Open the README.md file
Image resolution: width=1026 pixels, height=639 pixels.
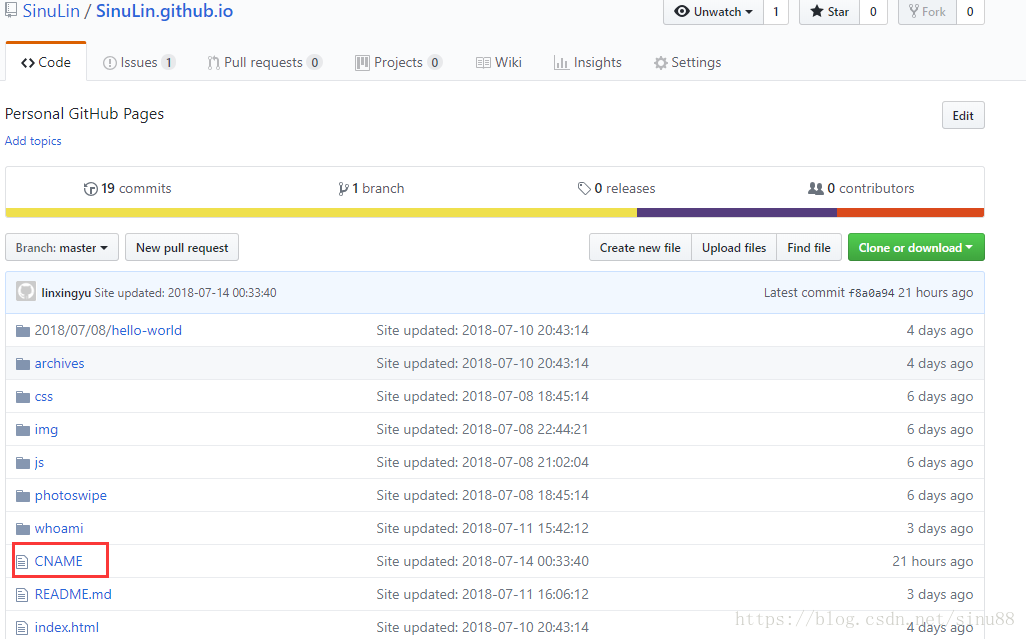tap(73, 595)
